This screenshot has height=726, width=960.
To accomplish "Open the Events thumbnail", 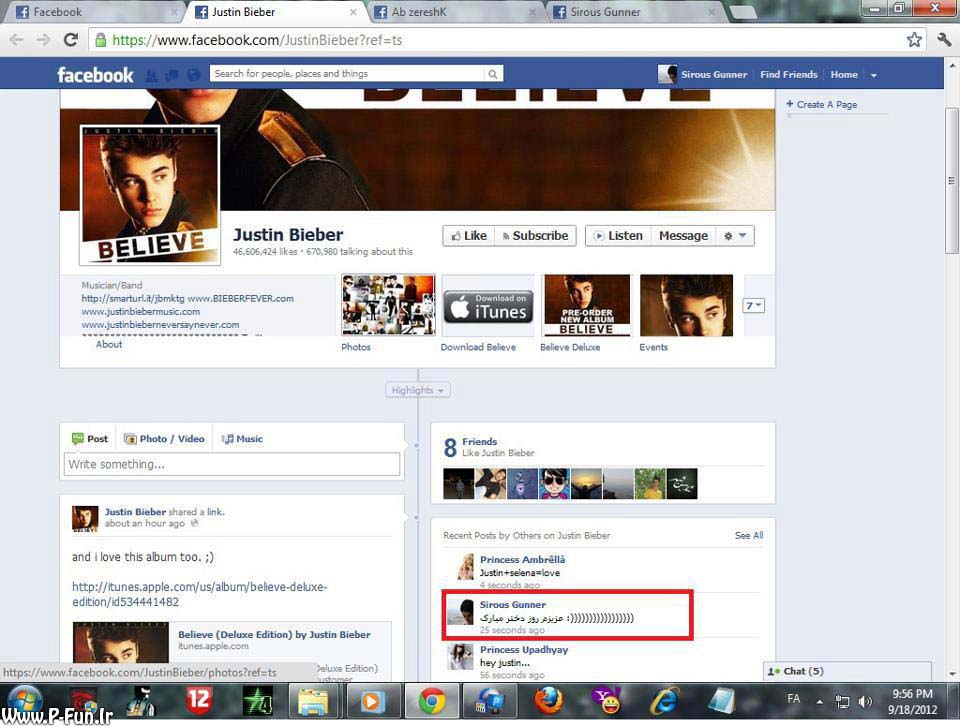I will [x=686, y=305].
